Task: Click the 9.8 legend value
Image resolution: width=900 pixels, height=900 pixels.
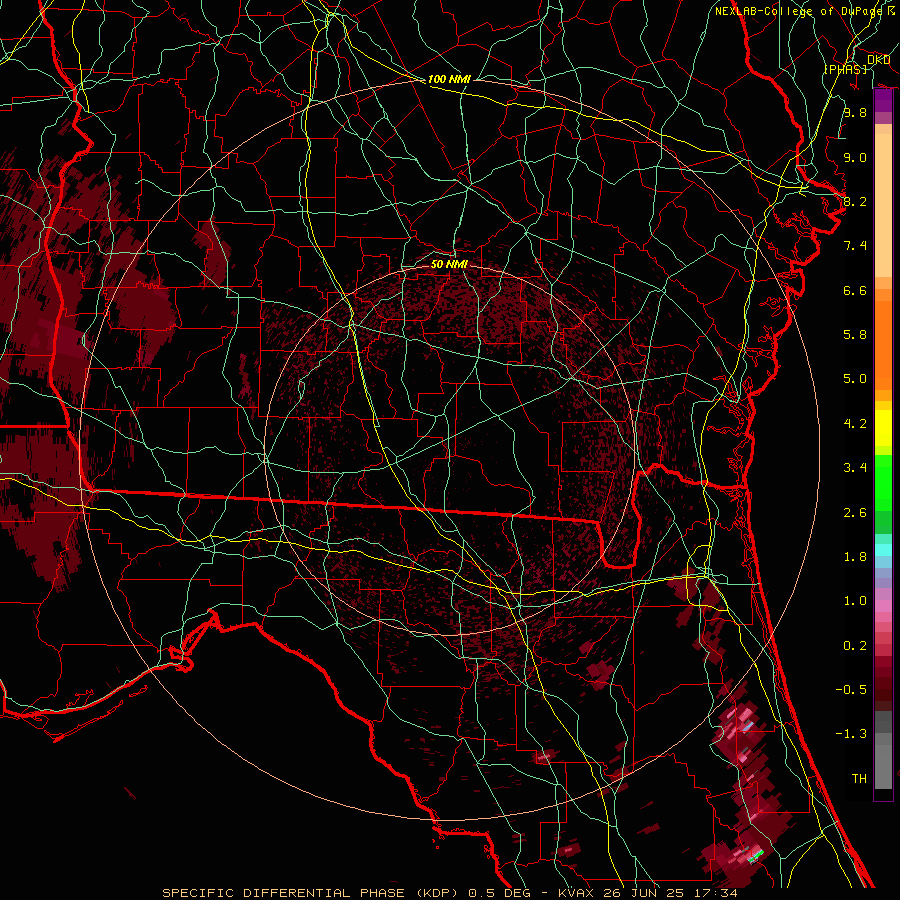Action: (x=855, y=112)
